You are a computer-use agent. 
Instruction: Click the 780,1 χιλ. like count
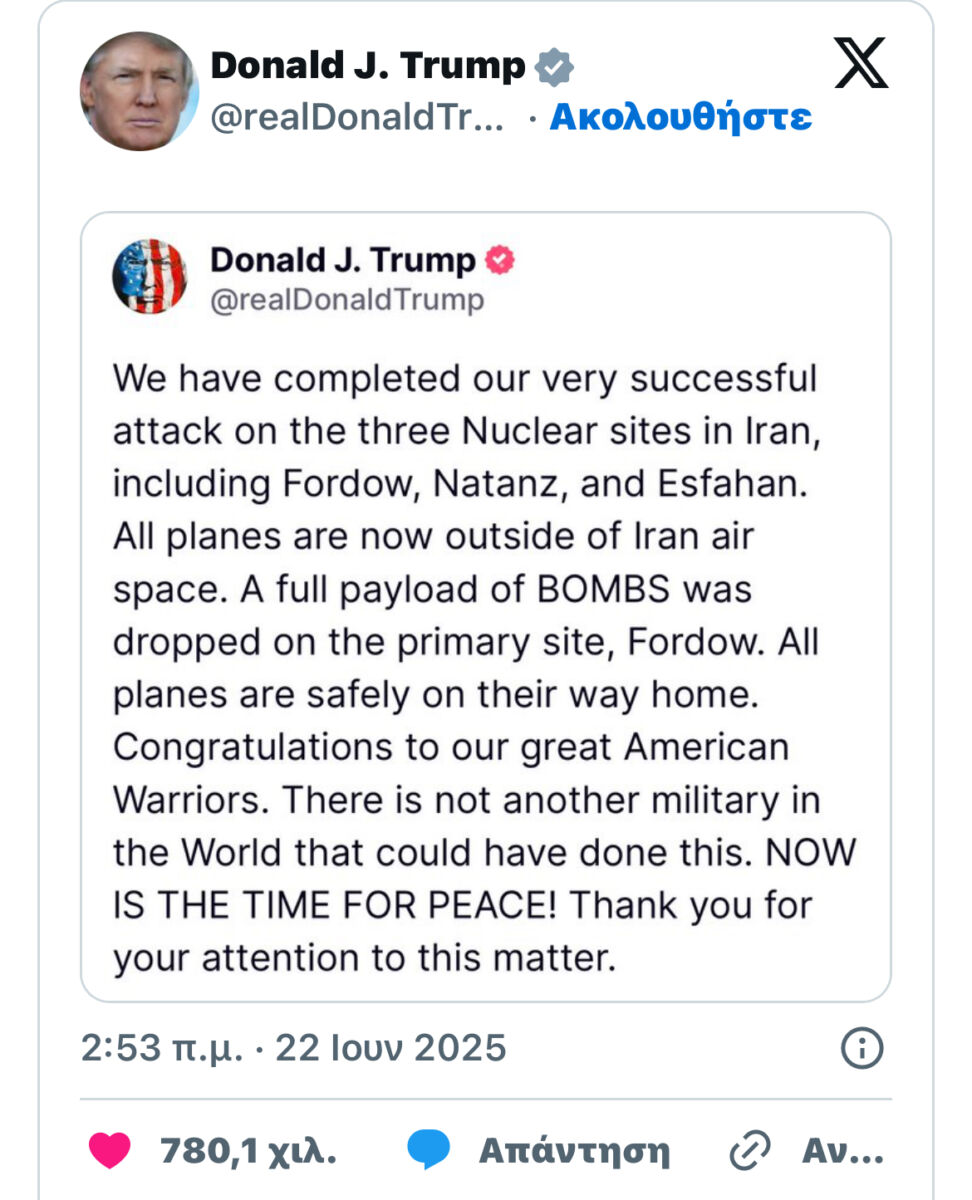pos(248,1151)
